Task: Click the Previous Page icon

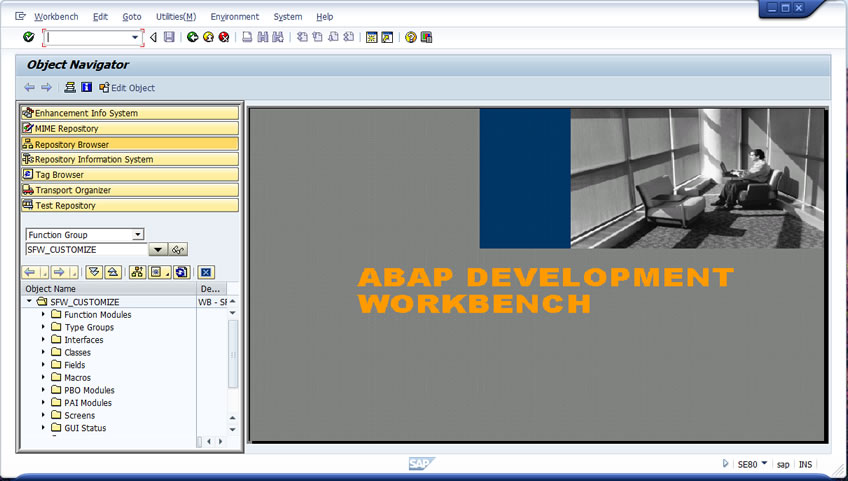Action: click(x=317, y=37)
